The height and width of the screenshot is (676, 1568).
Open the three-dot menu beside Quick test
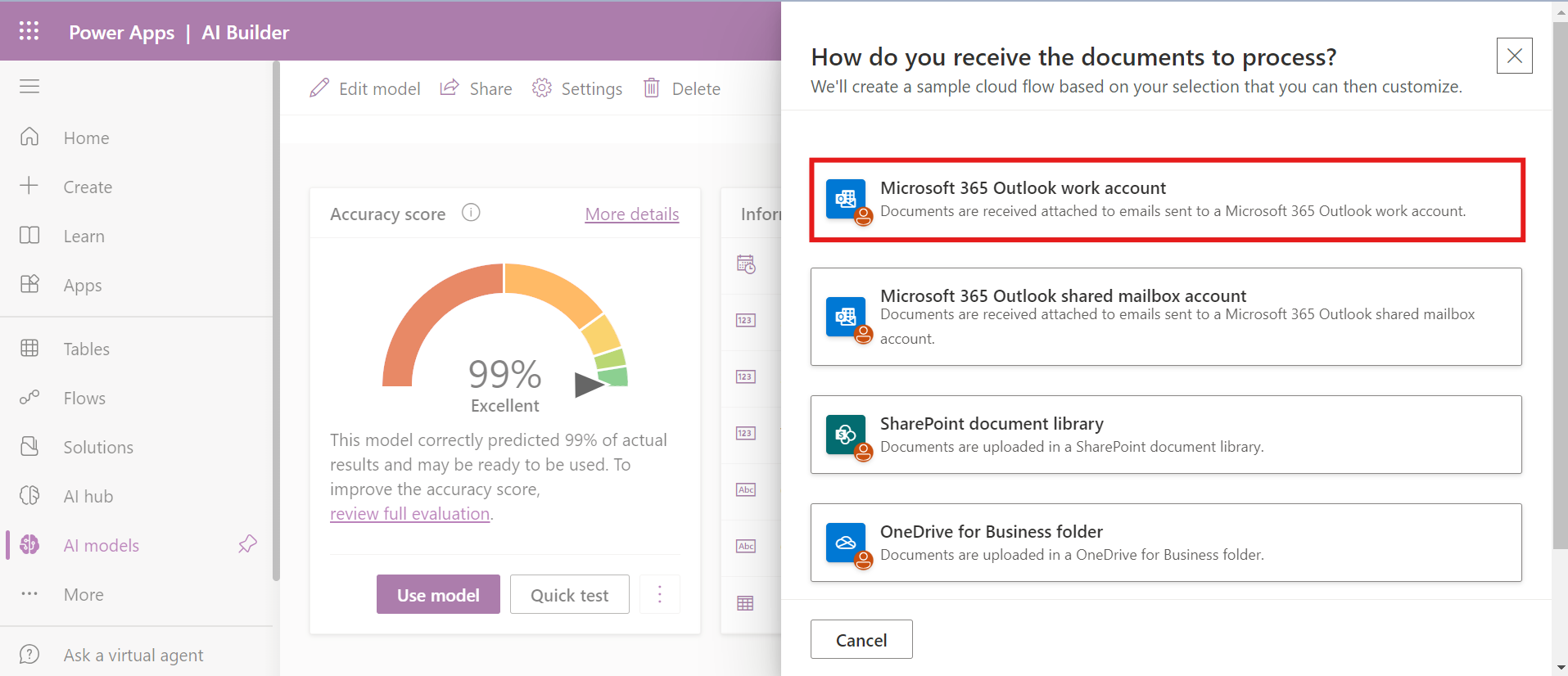tap(660, 594)
